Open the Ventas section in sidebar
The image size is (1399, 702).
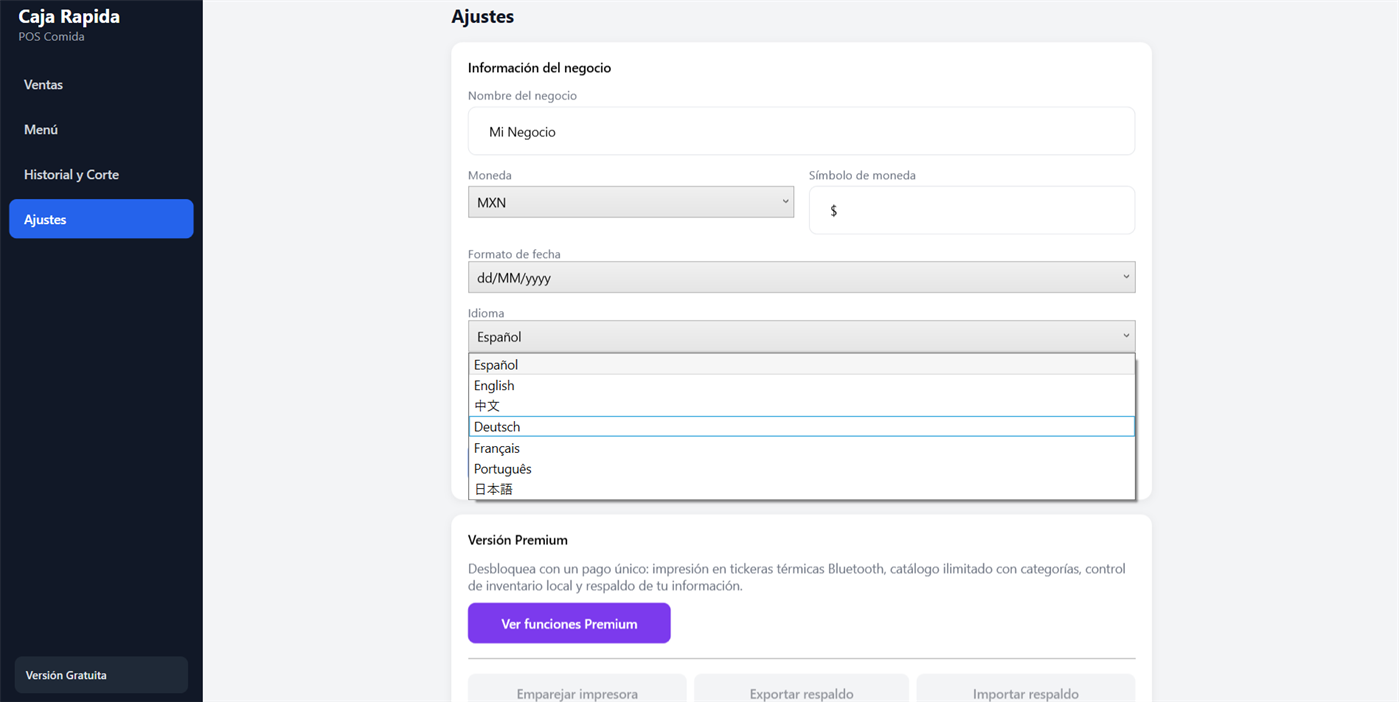[x=101, y=85]
